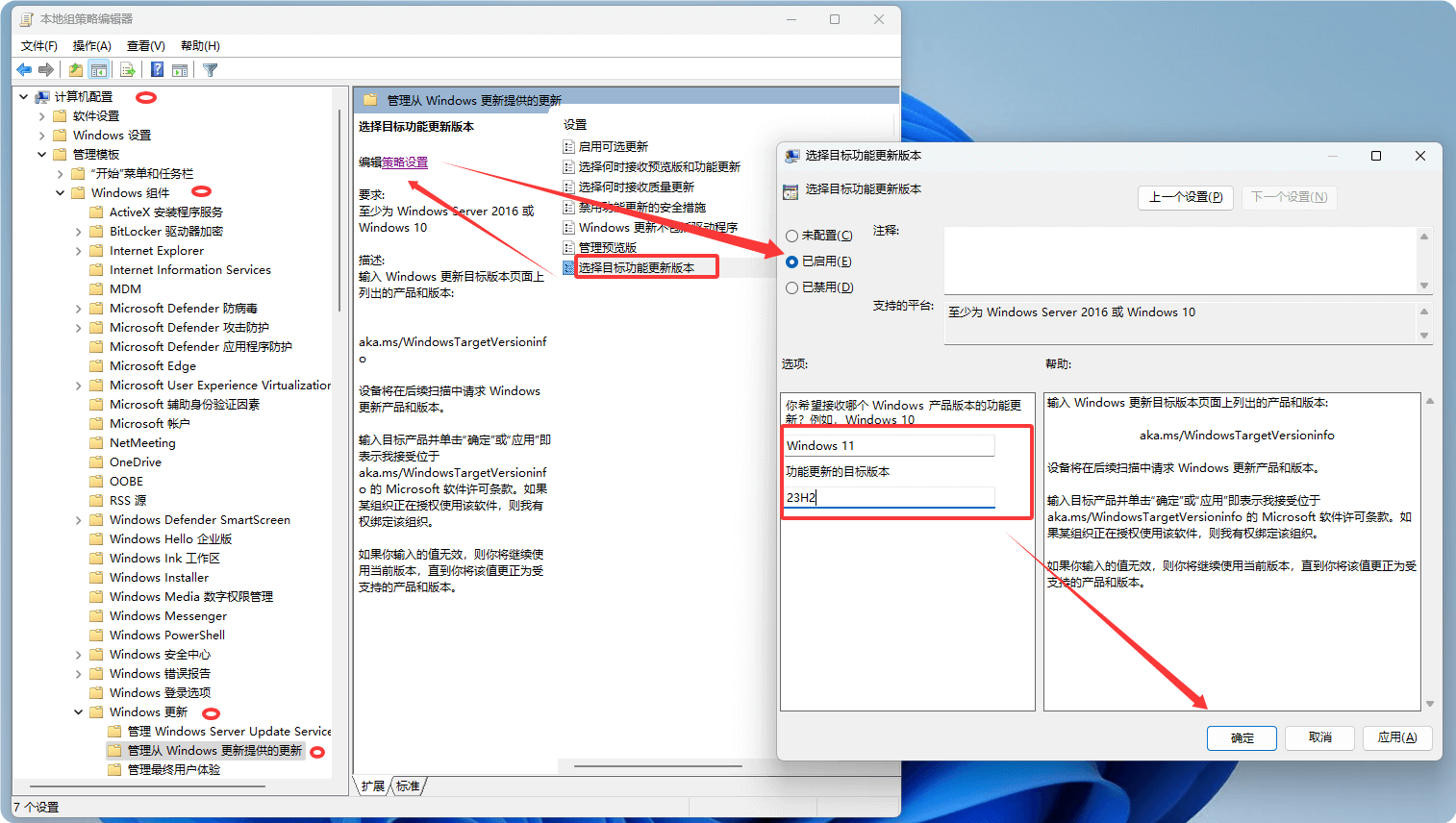Collapse the Windows 组件 tree node

[61, 192]
